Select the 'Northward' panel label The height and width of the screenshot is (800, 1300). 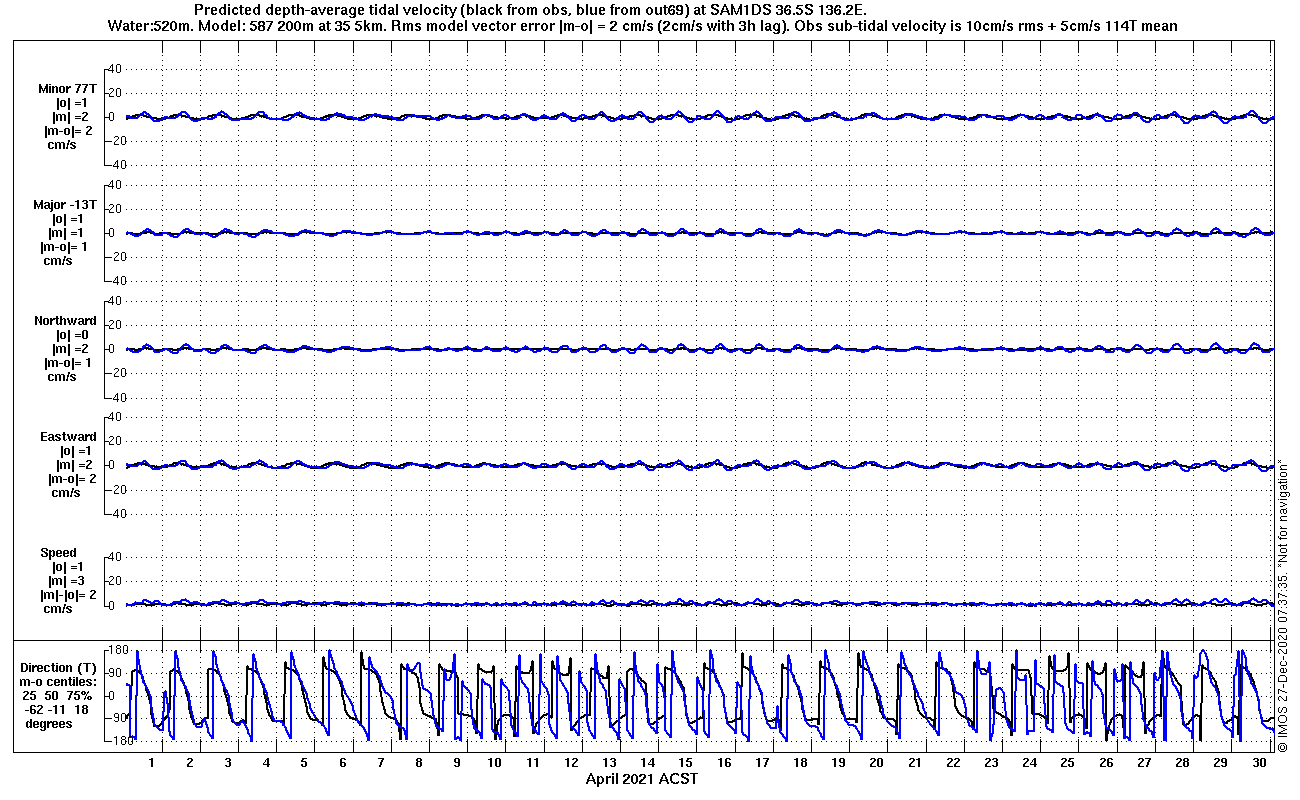pyautogui.click(x=65, y=321)
